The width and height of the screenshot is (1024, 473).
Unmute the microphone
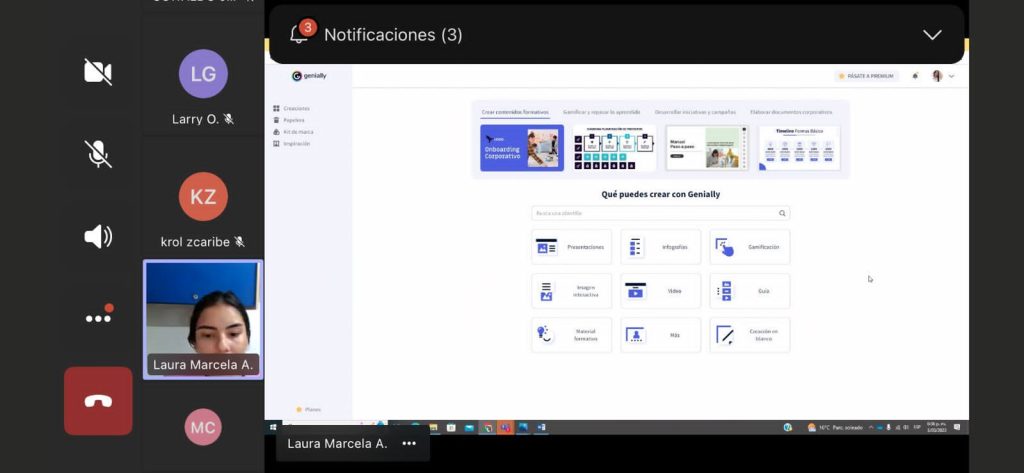coord(98,154)
